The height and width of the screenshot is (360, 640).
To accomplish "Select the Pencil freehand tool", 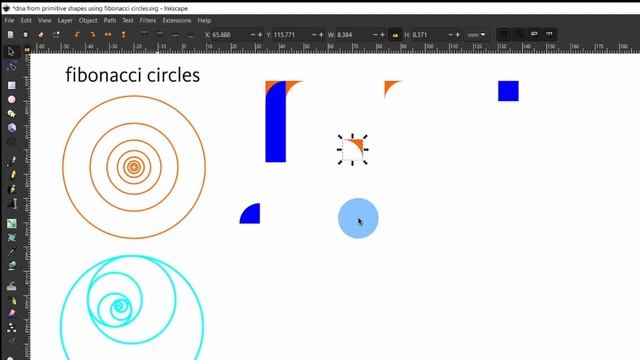I will click(11, 175).
